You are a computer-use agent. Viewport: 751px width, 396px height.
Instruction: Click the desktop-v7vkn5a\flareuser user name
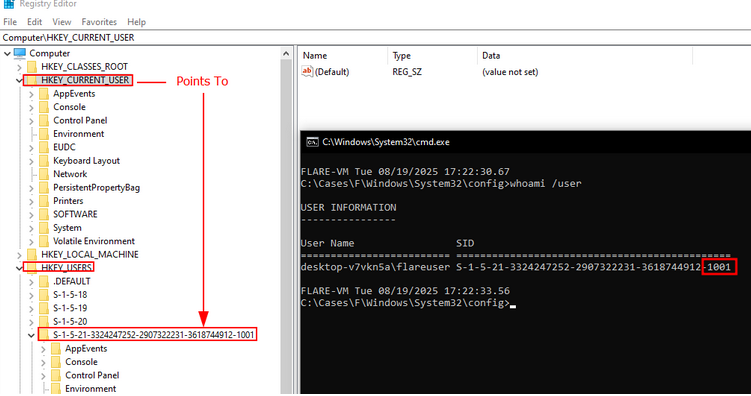click(x=375, y=267)
